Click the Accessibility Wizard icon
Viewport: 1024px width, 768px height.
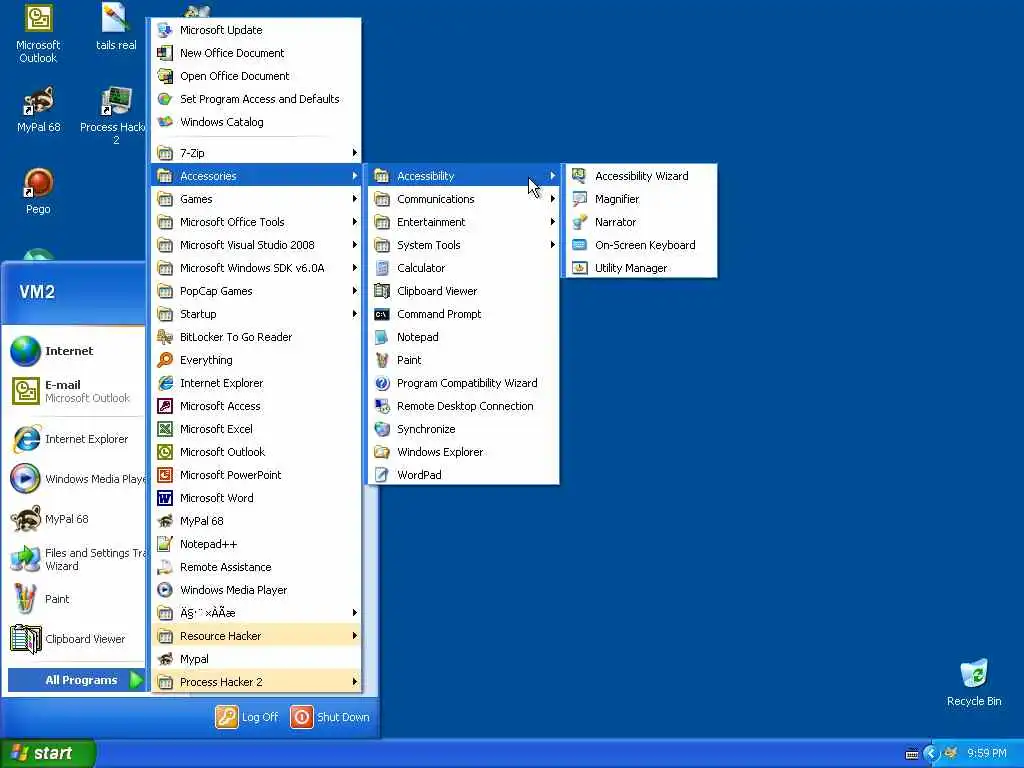click(x=579, y=176)
